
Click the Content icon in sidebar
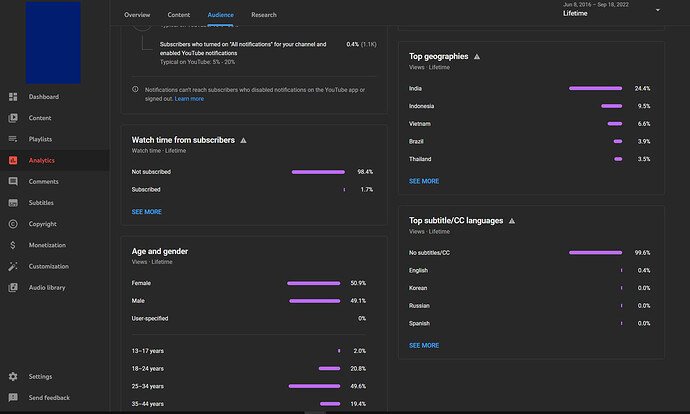pos(13,118)
